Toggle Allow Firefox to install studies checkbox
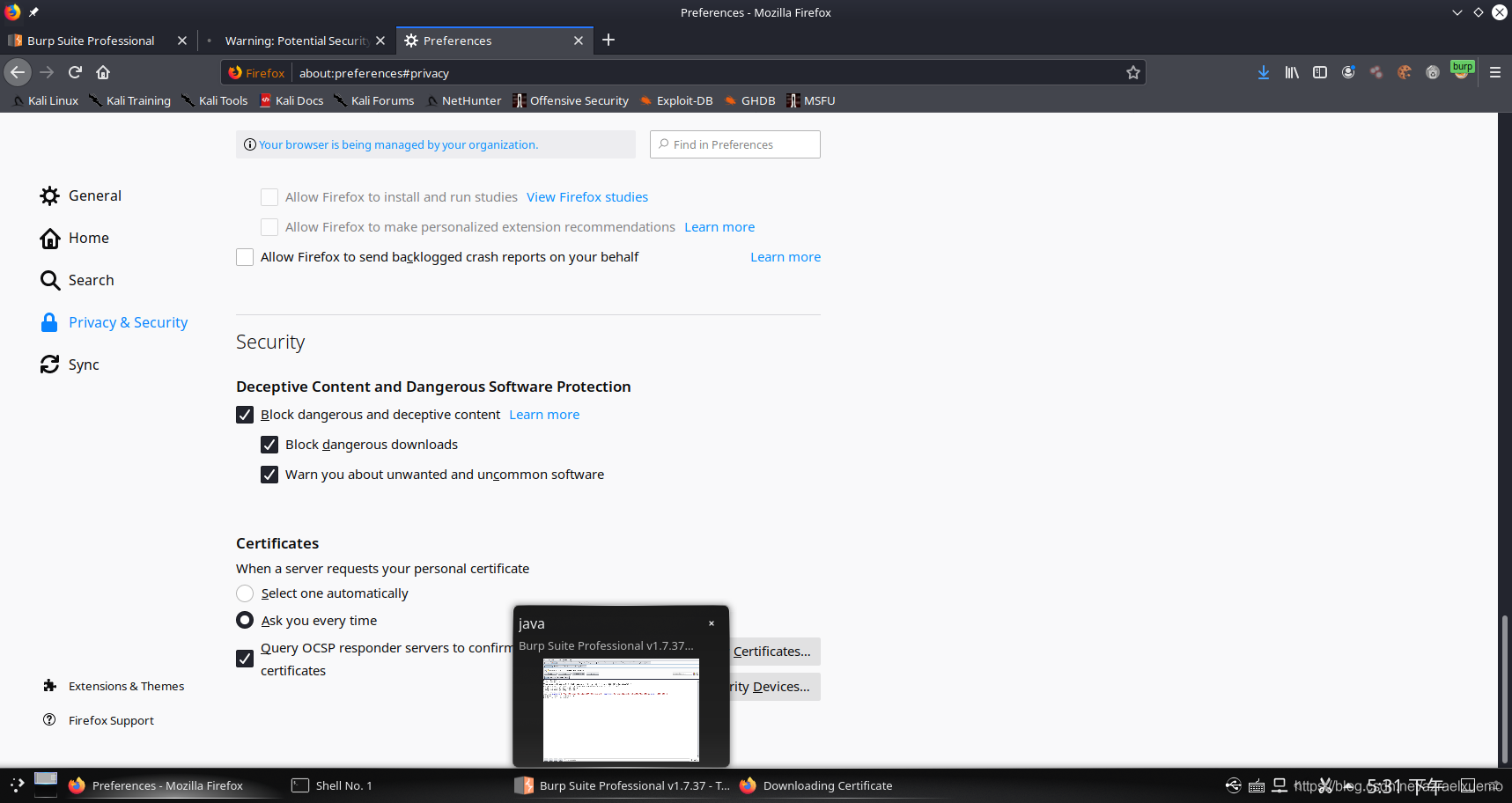 coord(269,197)
